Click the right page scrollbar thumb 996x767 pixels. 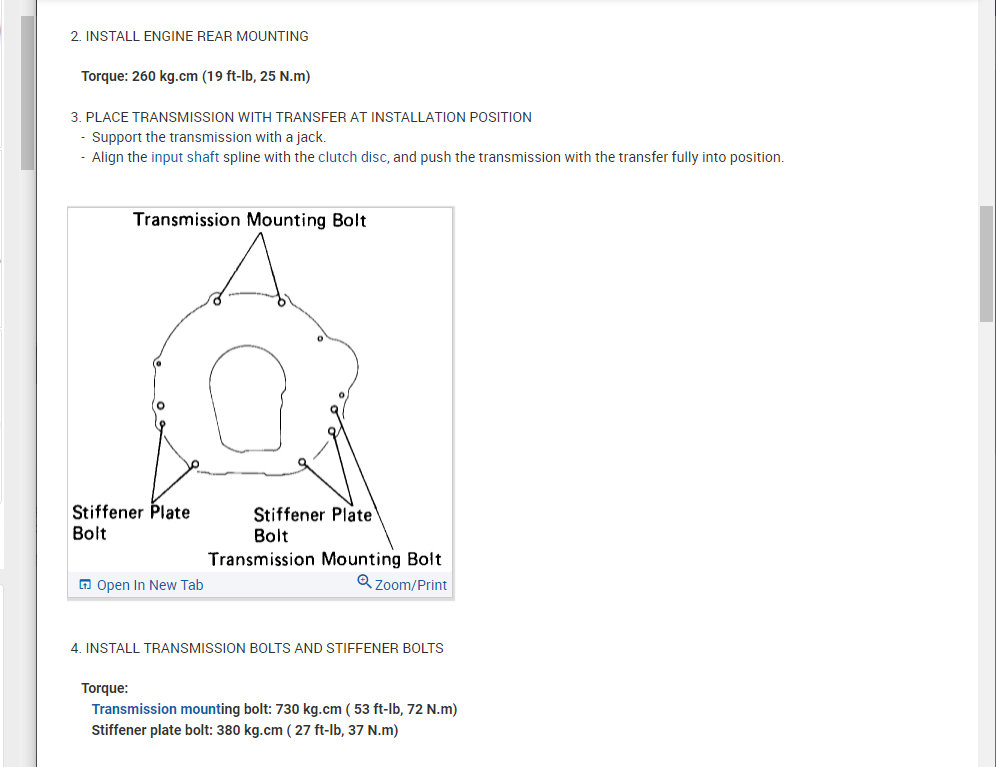click(986, 264)
